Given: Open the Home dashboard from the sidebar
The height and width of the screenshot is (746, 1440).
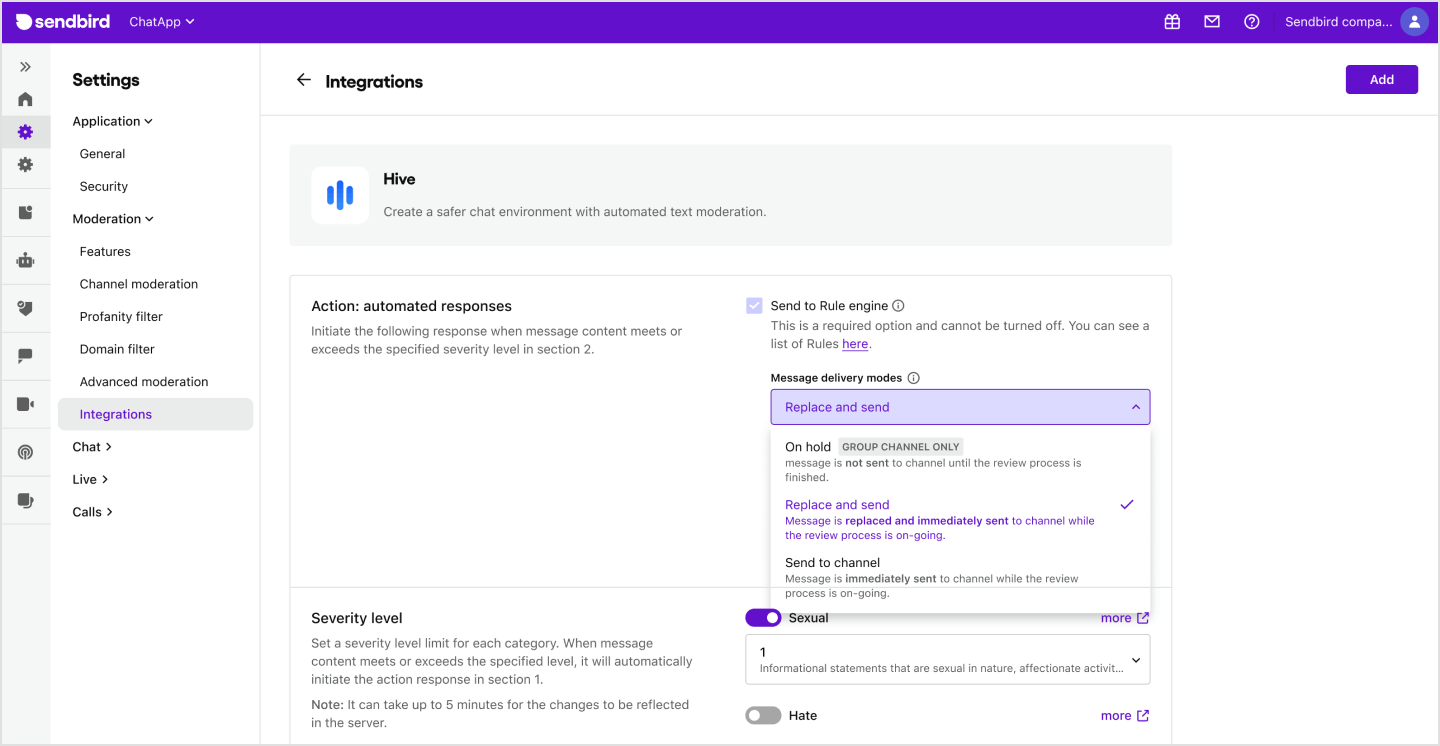Looking at the screenshot, I should 25,98.
